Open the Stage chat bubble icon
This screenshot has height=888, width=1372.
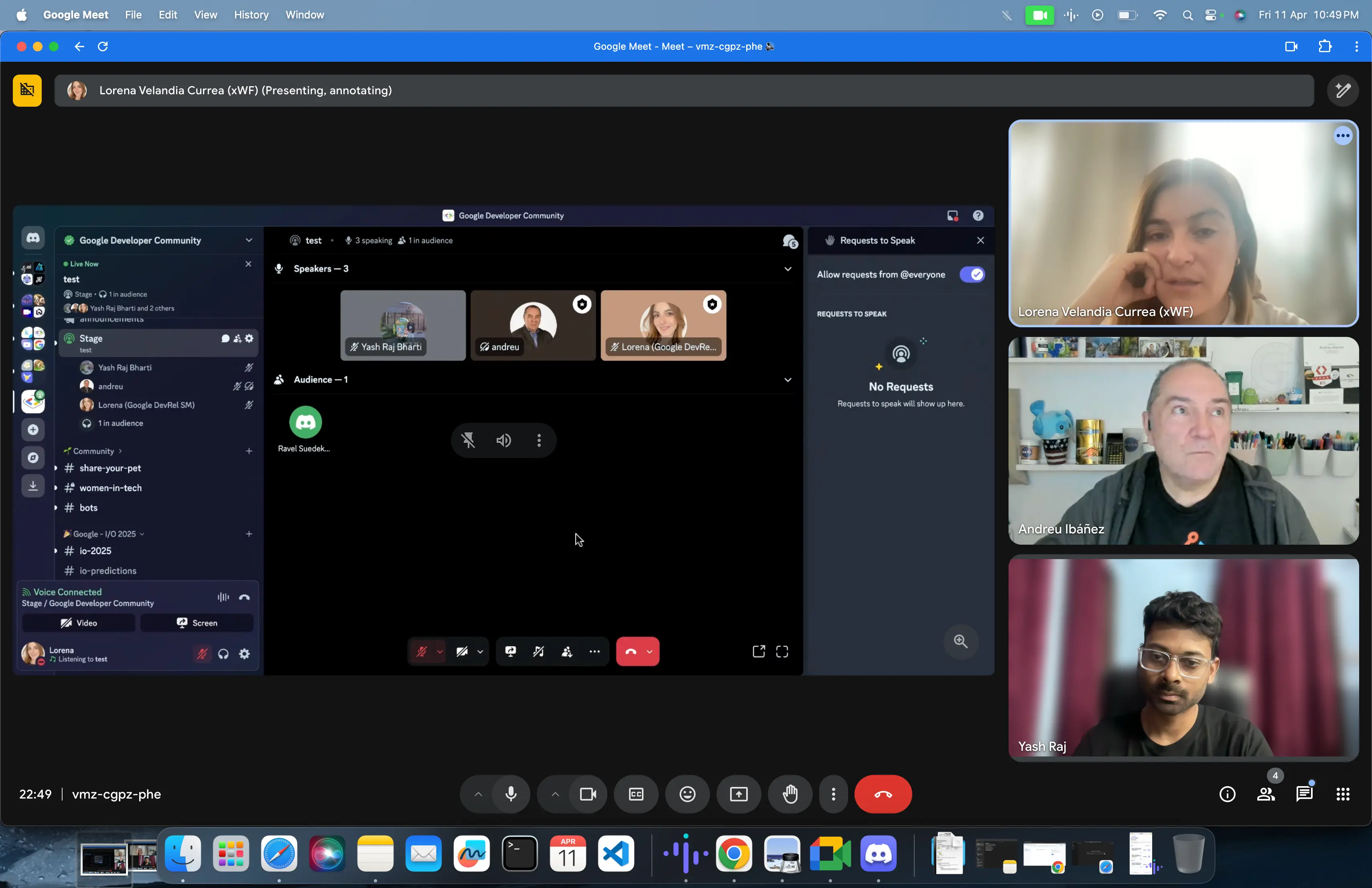225,338
